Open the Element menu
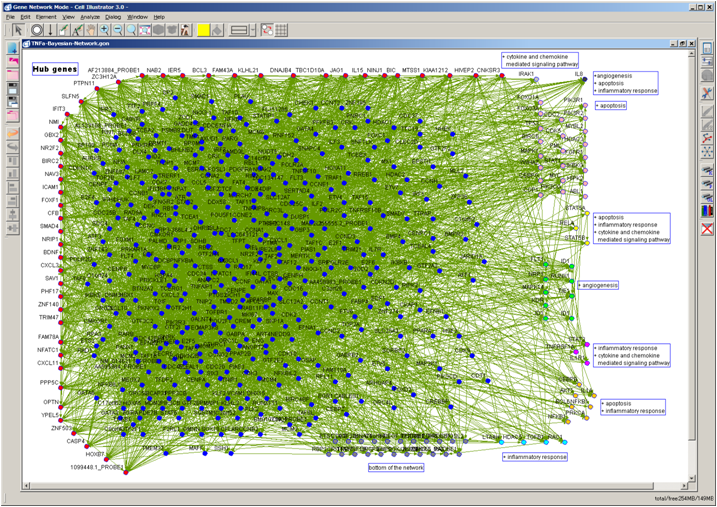Screen dimensions: 717x507 (46, 17)
